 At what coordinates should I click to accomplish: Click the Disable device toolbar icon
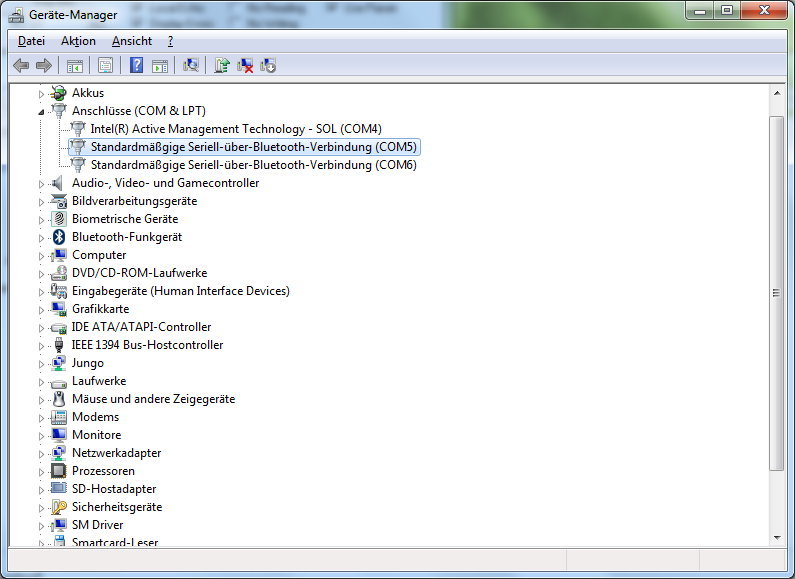268,65
